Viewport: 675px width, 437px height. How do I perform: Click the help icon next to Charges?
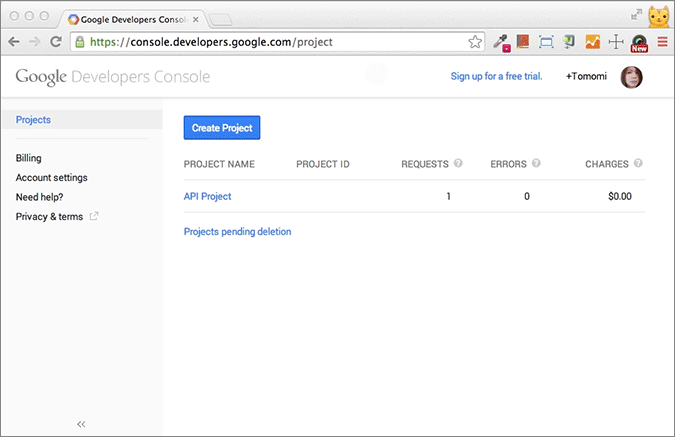[x=638, y=163]
